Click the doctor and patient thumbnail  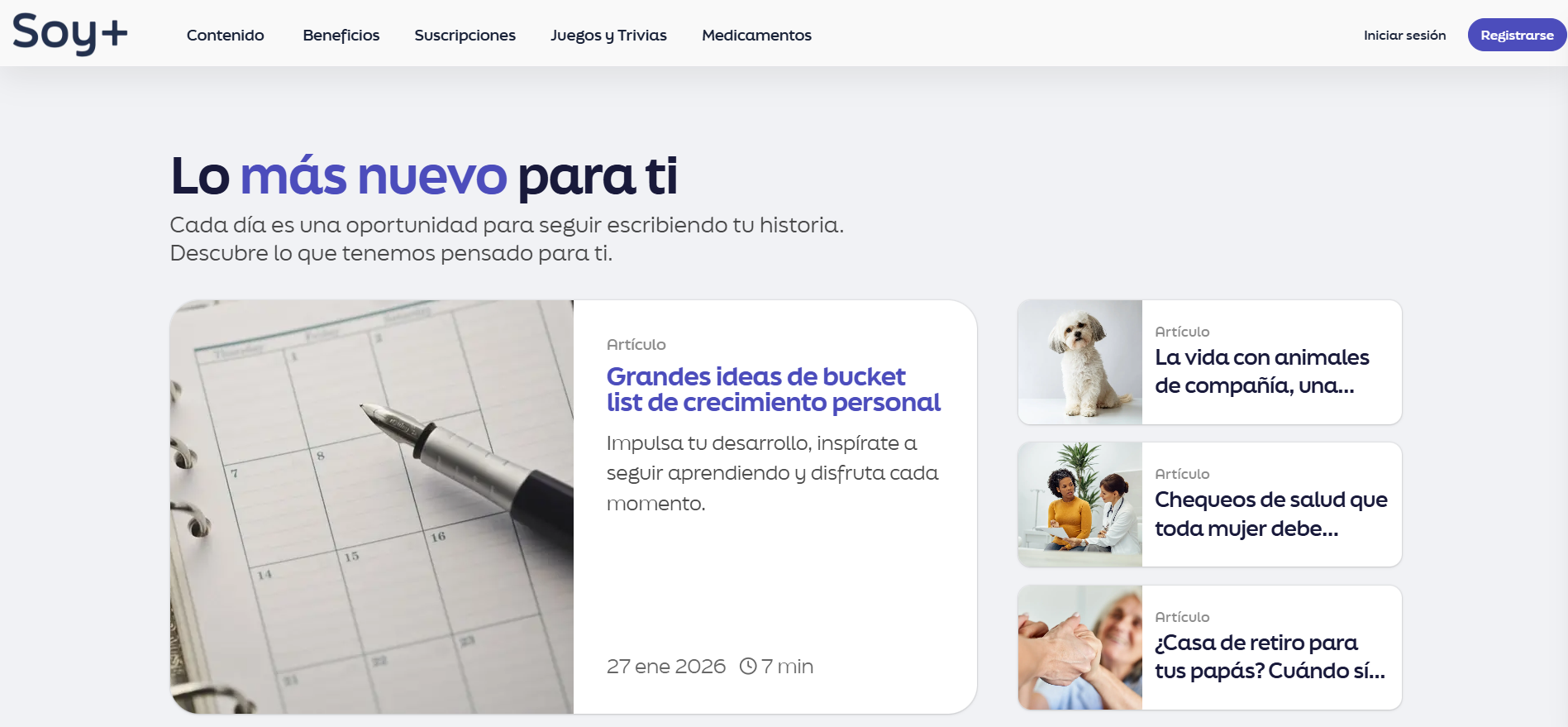[1080, 505]
